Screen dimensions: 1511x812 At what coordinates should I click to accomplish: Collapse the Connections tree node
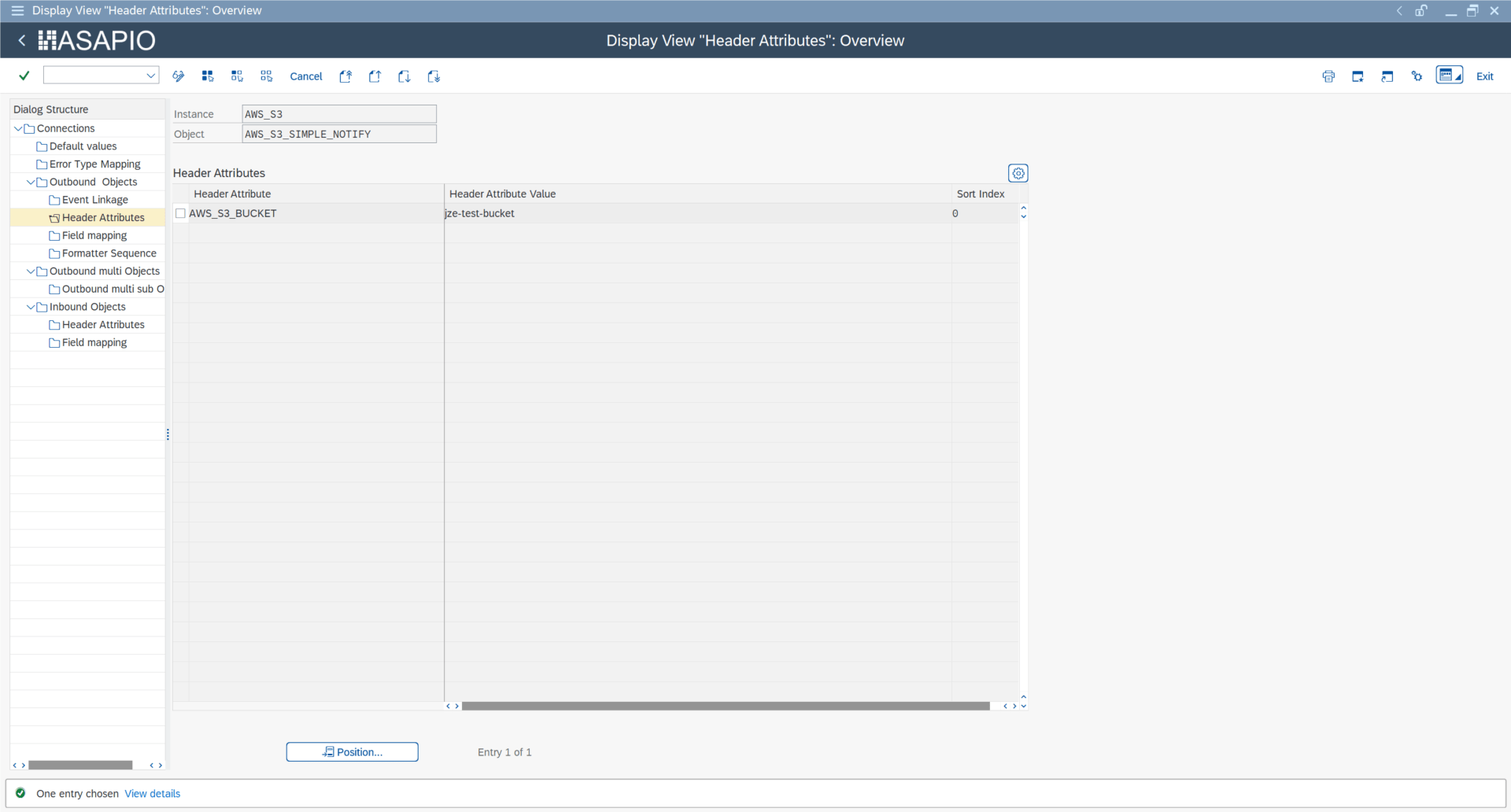tap(18, 128)
